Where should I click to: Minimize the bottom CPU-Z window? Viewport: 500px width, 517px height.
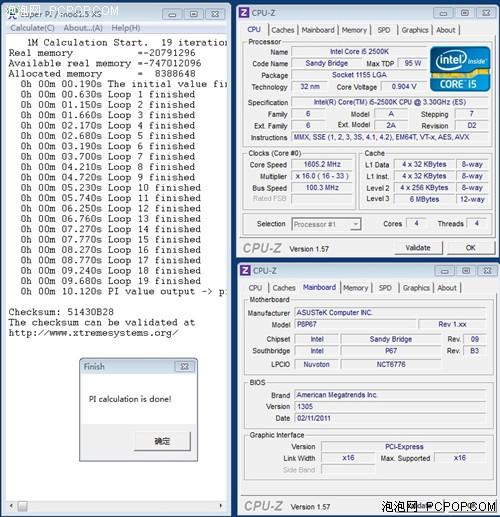point(444,271)
